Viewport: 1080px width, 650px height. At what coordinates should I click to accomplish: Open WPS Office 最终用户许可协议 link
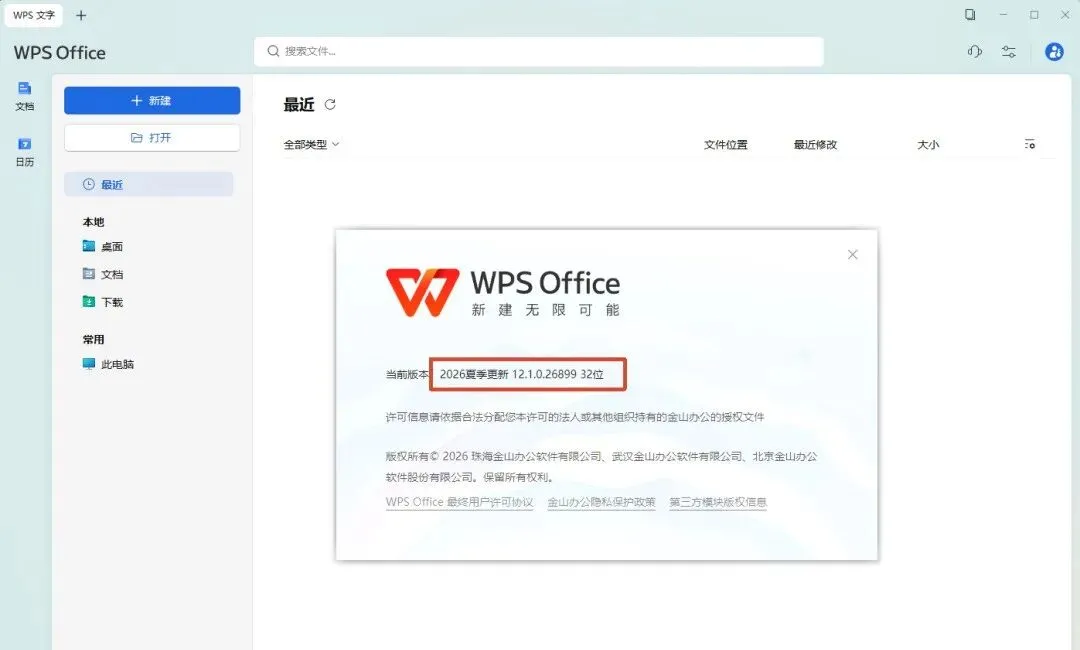(459, 502)
